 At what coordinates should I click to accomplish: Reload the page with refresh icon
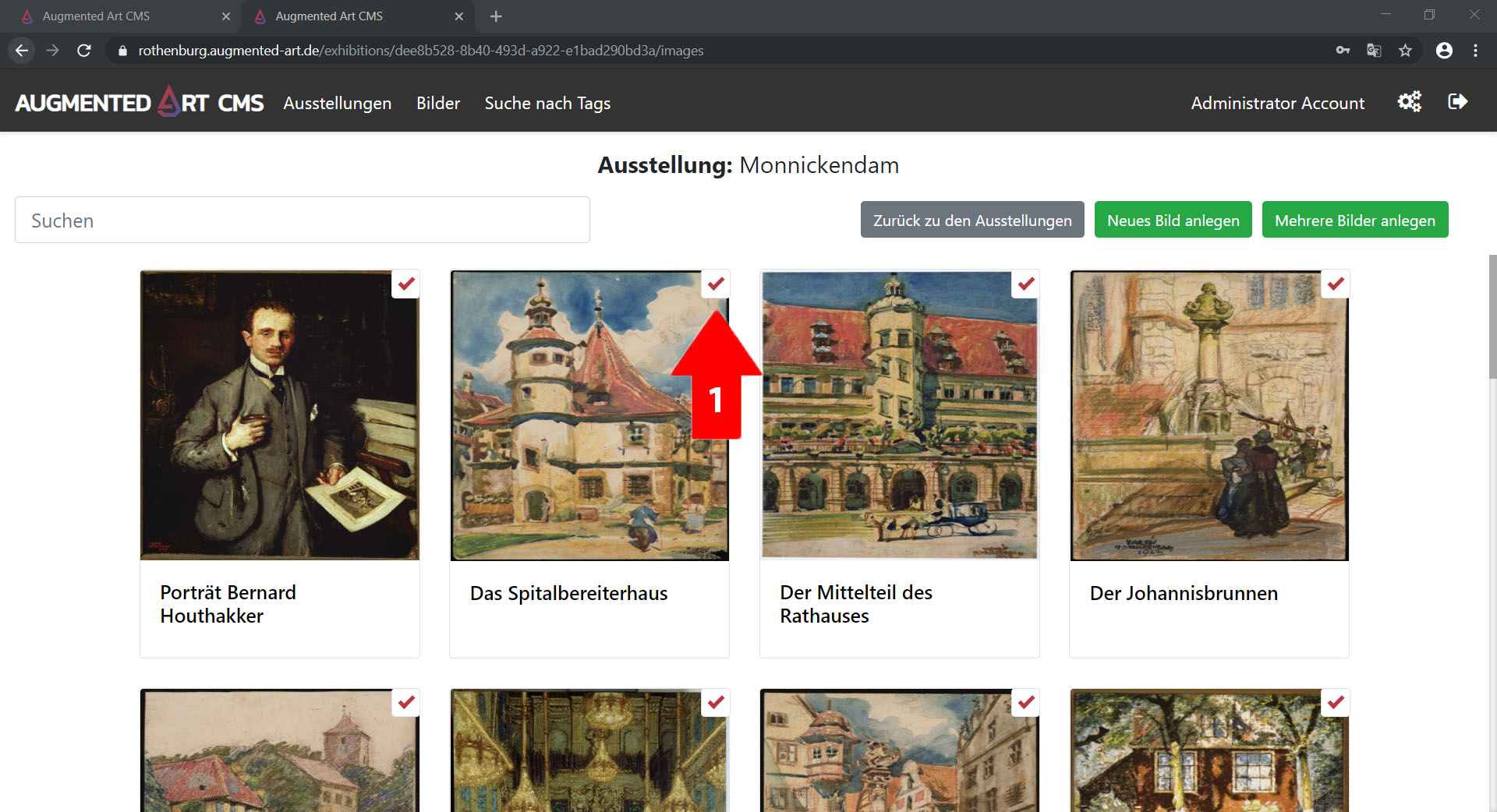pos(84,51)
